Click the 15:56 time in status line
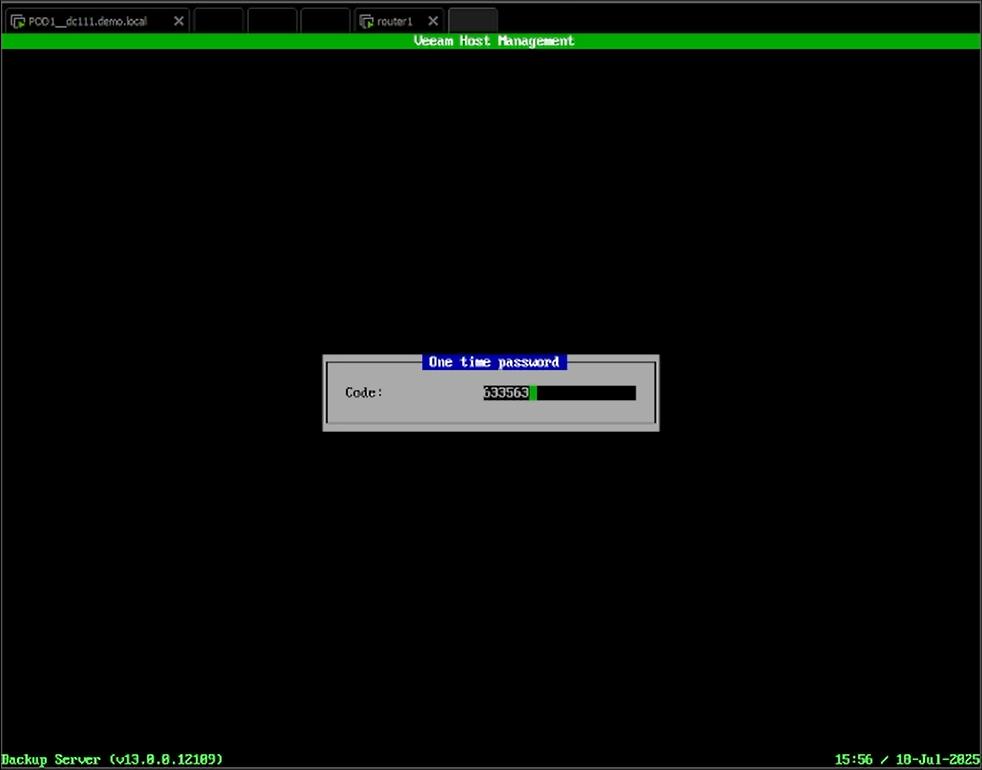The image size is (982, 770). [852, 759]
